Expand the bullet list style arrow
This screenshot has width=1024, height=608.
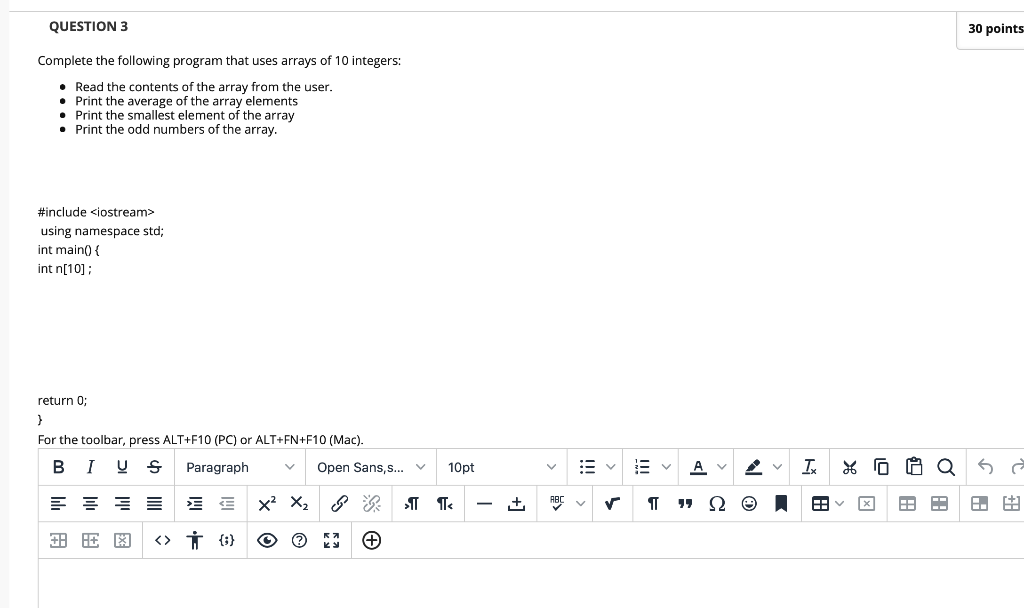pos(611,467)
